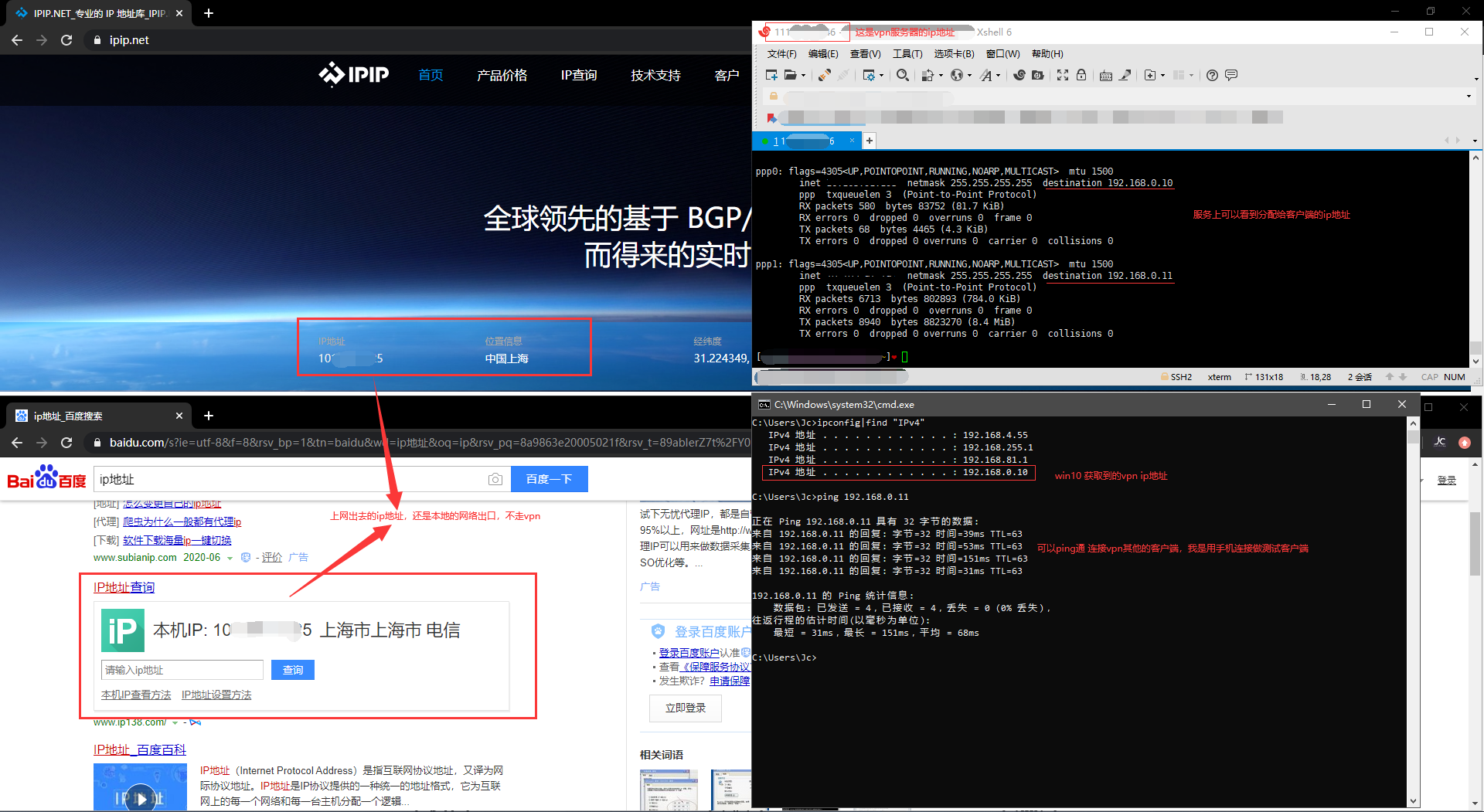Image resolution: width=1484 pixels, height=812 pixels.
Task: Select the 产品价格 nav item on IPIP
Action: [502, 75]
